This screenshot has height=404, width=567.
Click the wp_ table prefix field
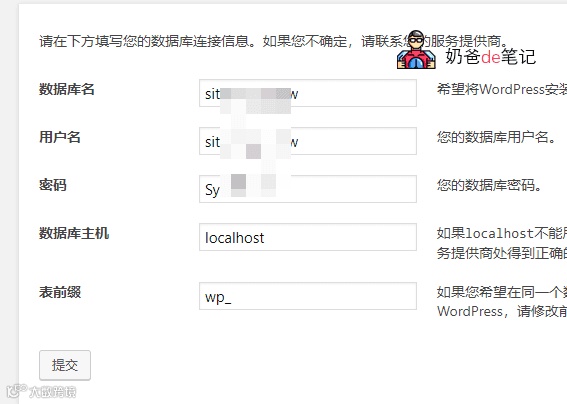pos(308,296)
